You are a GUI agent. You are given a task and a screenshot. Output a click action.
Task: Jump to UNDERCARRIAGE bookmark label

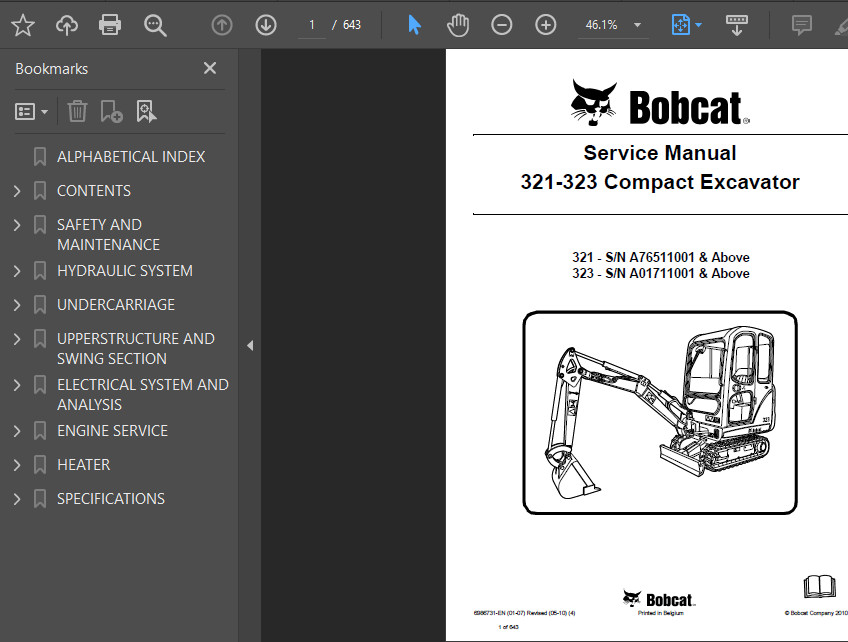pos(116,305)
